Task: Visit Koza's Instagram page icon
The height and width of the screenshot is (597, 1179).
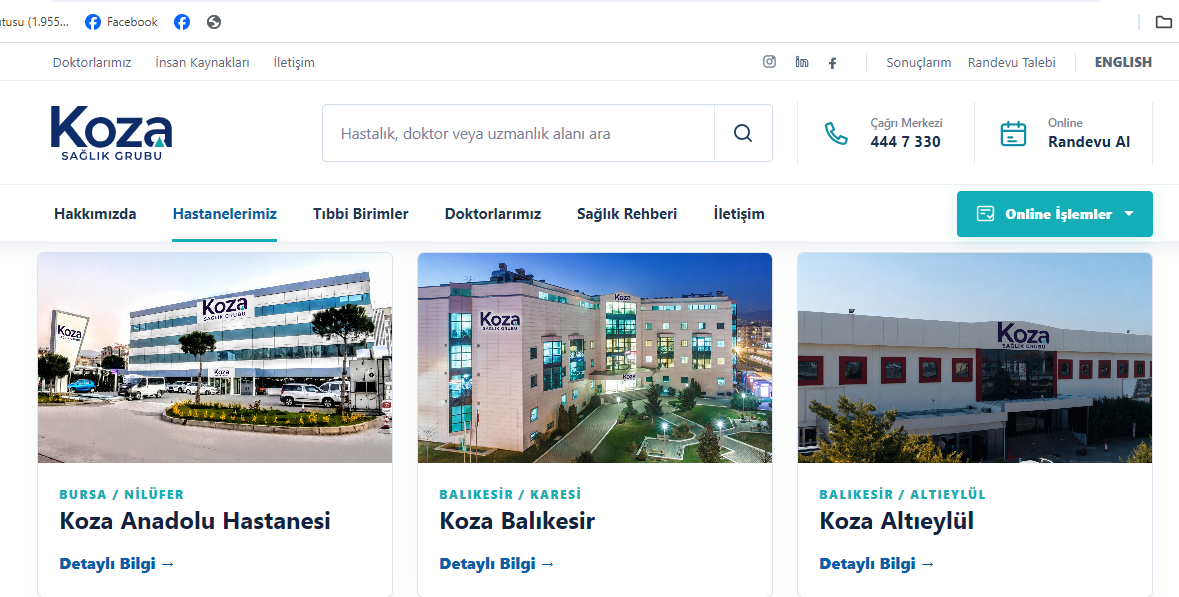Action: click(x=769, y=62)
